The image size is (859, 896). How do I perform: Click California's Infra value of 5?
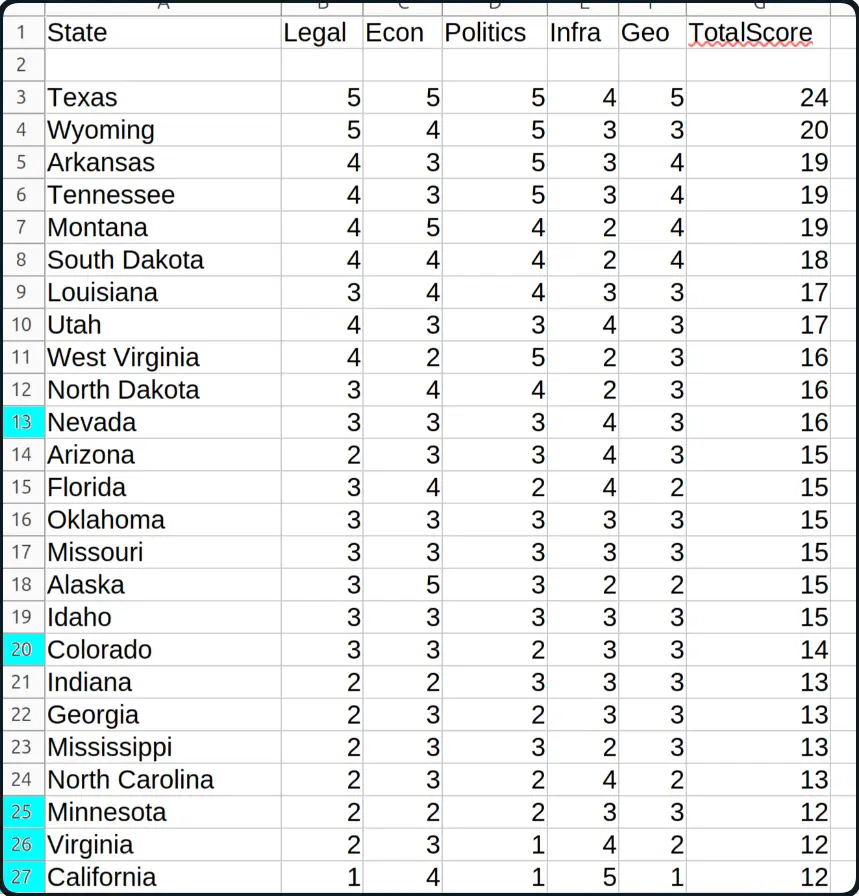coord(583,877)
